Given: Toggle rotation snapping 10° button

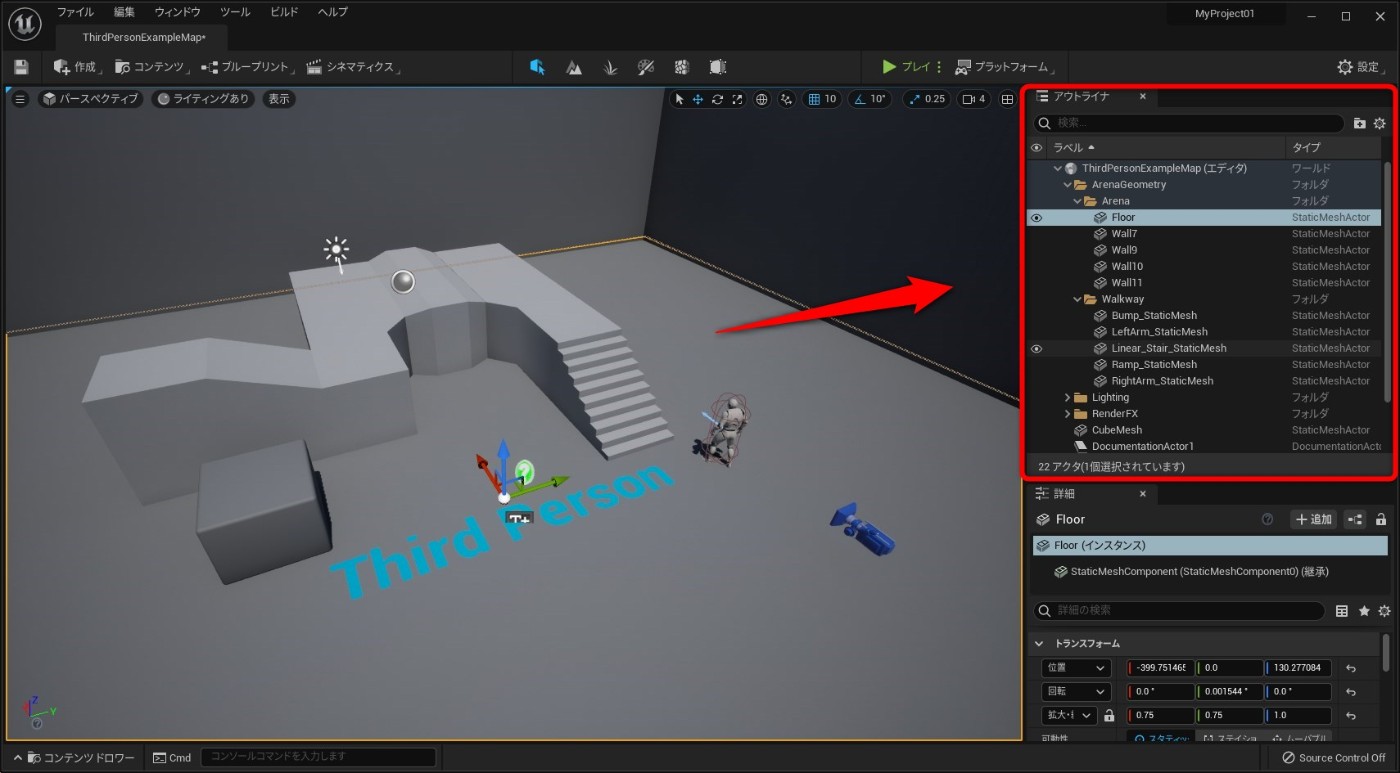Looking at the screenshot, I should [x=869, y=99].
